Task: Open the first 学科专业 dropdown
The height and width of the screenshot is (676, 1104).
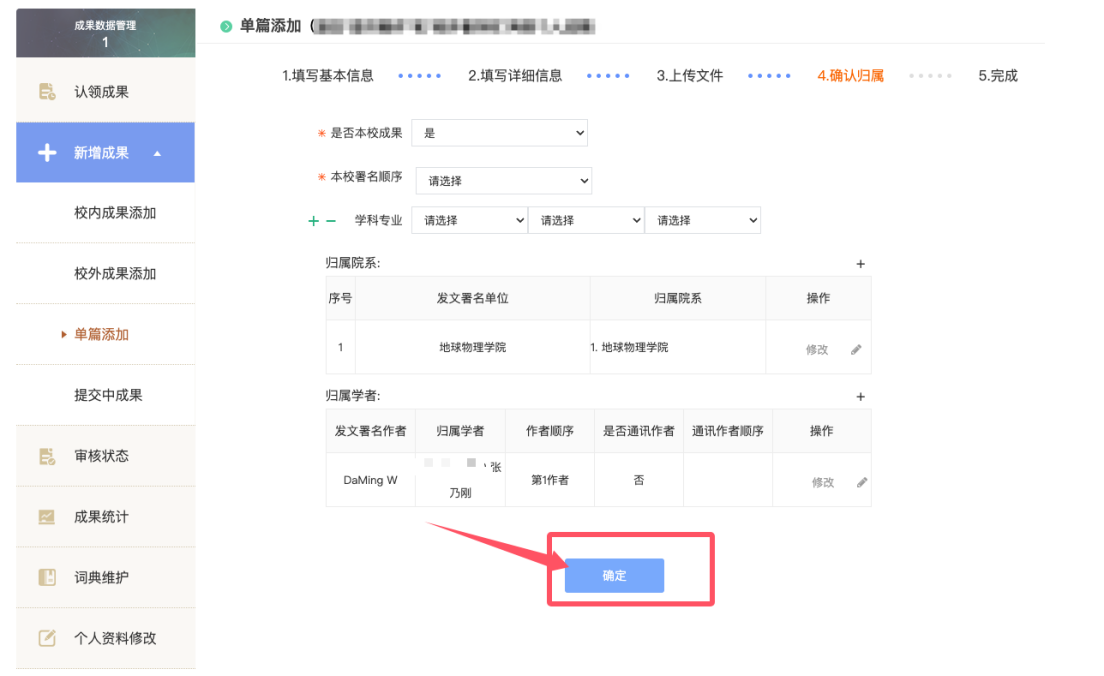Action: pos(470,220)
